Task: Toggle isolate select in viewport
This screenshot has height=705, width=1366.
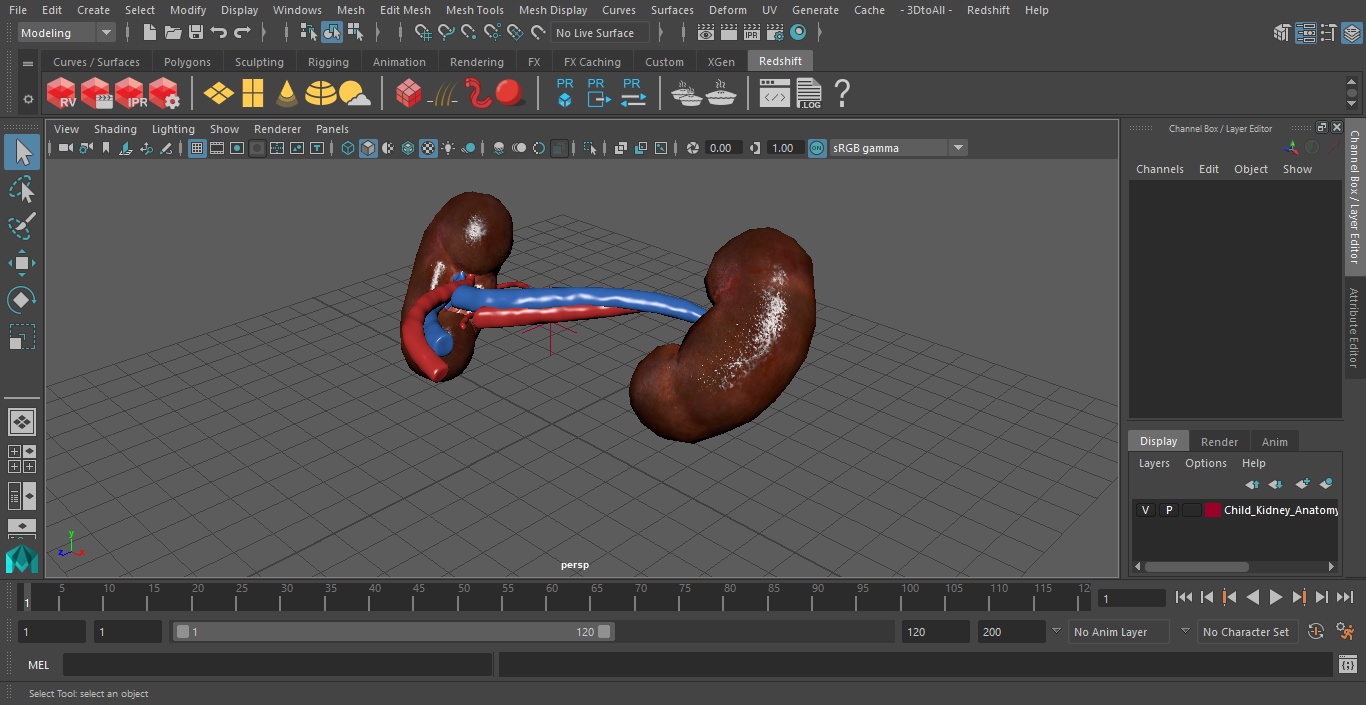Action: click(590, 148)
